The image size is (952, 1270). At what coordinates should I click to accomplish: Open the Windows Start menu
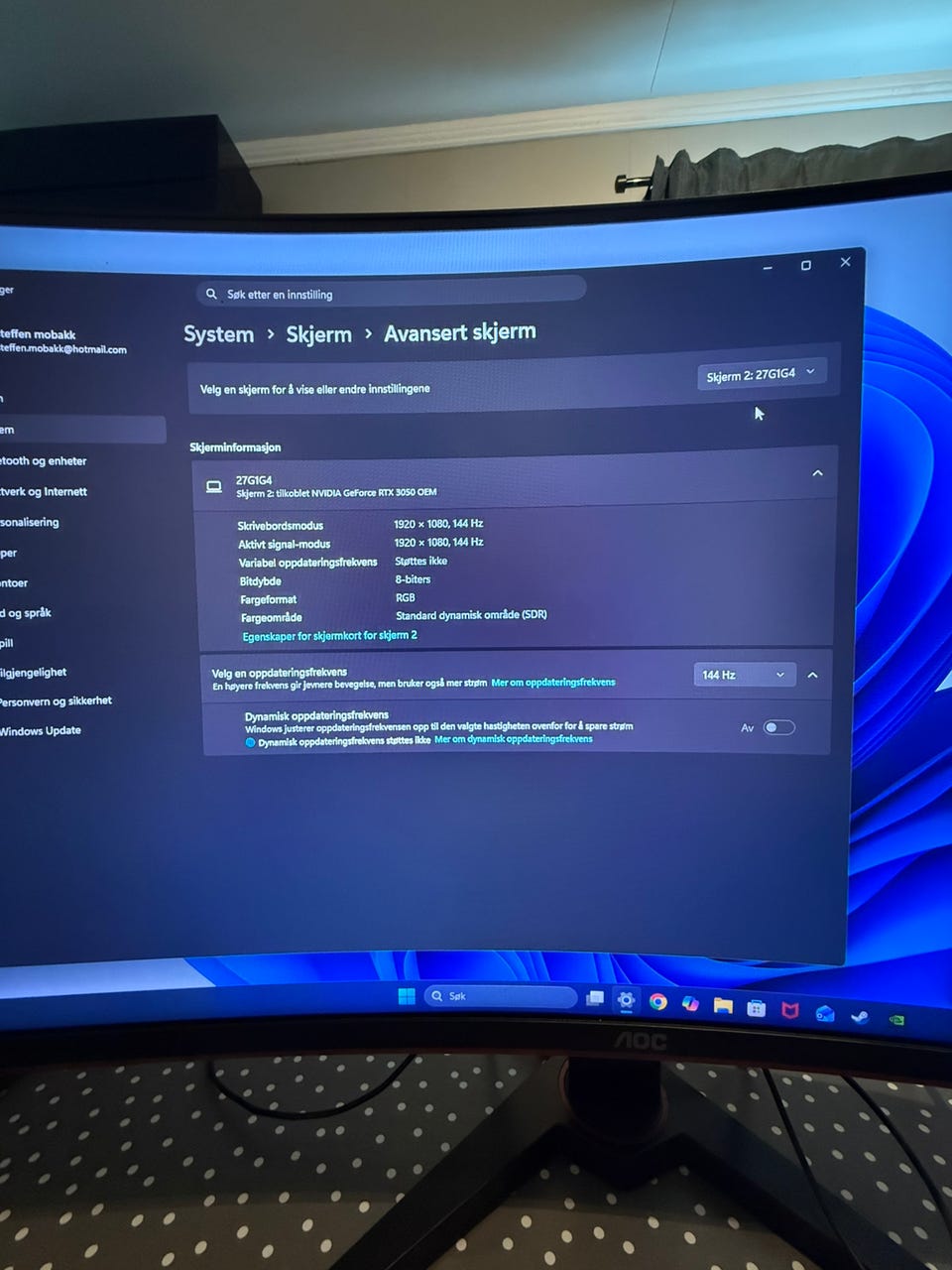[407, 996]
